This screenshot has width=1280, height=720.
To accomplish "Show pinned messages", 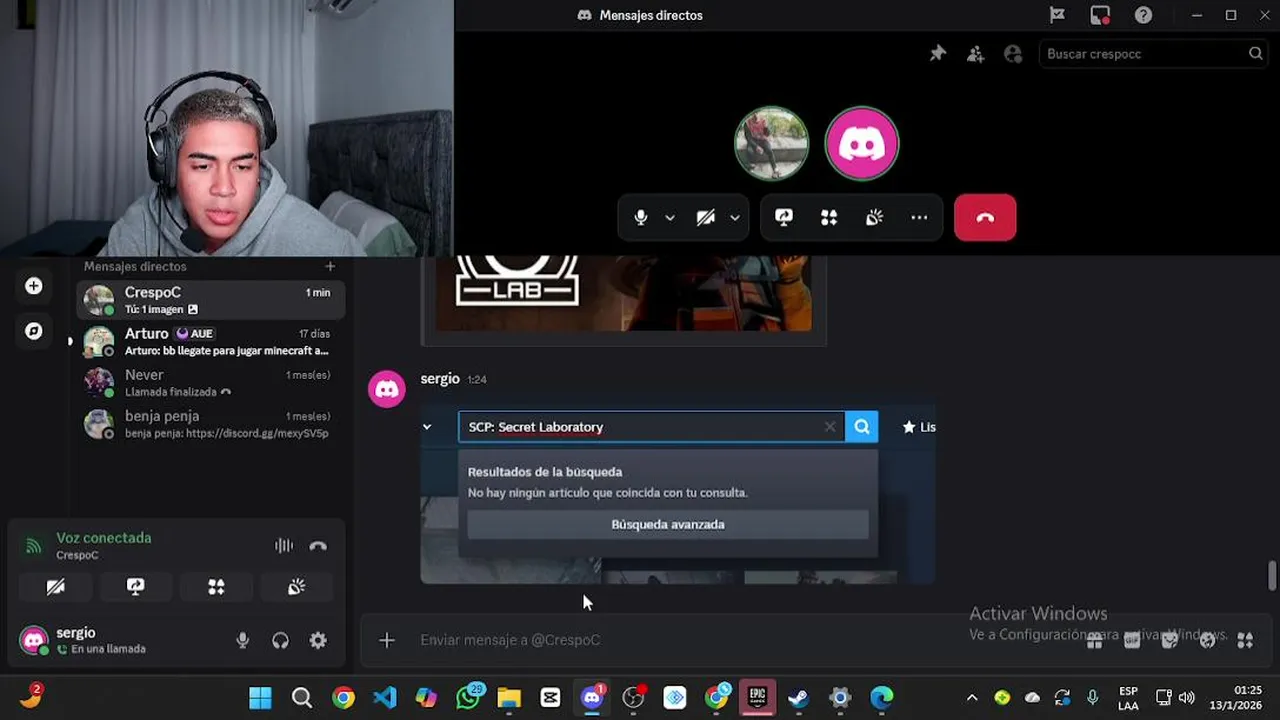I will pyautogui.click(x=937, y=54).
